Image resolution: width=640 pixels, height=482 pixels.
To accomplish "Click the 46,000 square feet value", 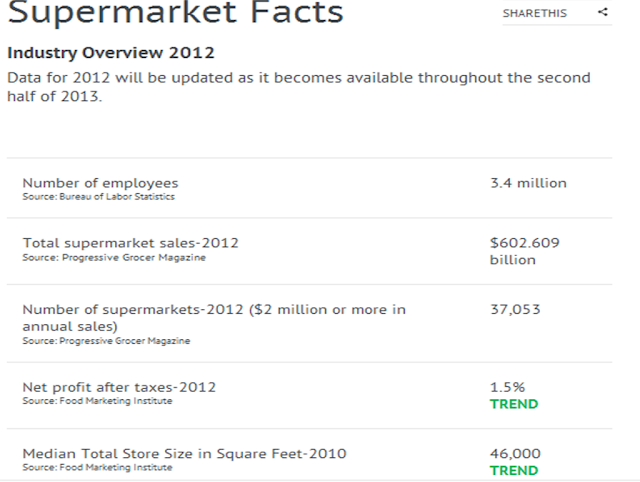I will 515,453.
